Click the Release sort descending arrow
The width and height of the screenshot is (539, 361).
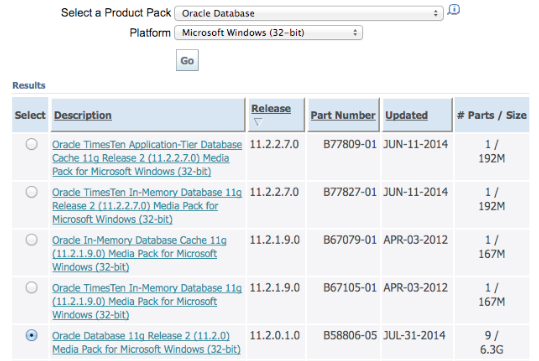click(258, 122)
